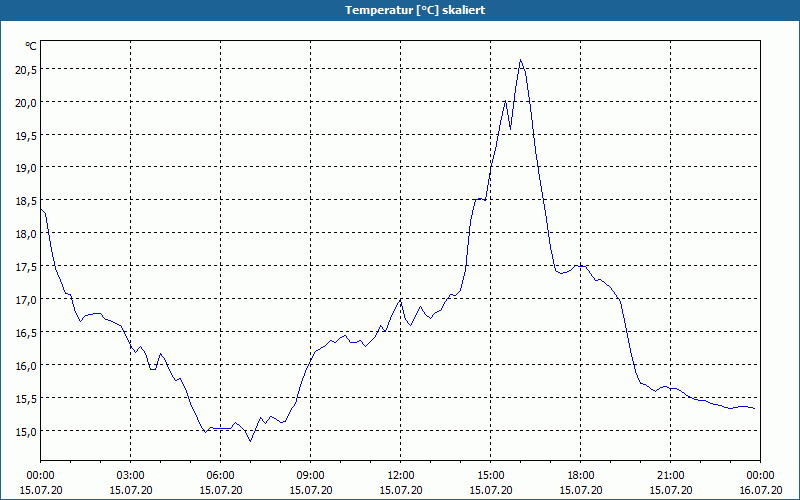Screen dimensions: 800x500
Task: Click the 06:00 time label
Action: click(x=220, y=476)
